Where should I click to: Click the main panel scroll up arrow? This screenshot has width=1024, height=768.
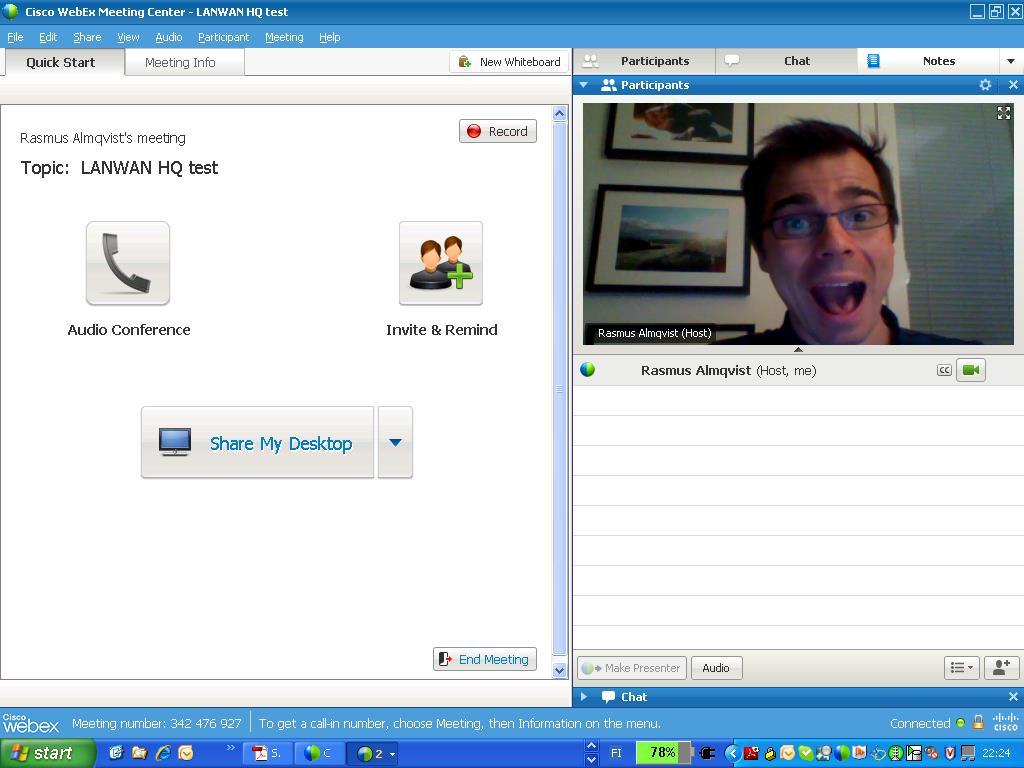[560, 114]
